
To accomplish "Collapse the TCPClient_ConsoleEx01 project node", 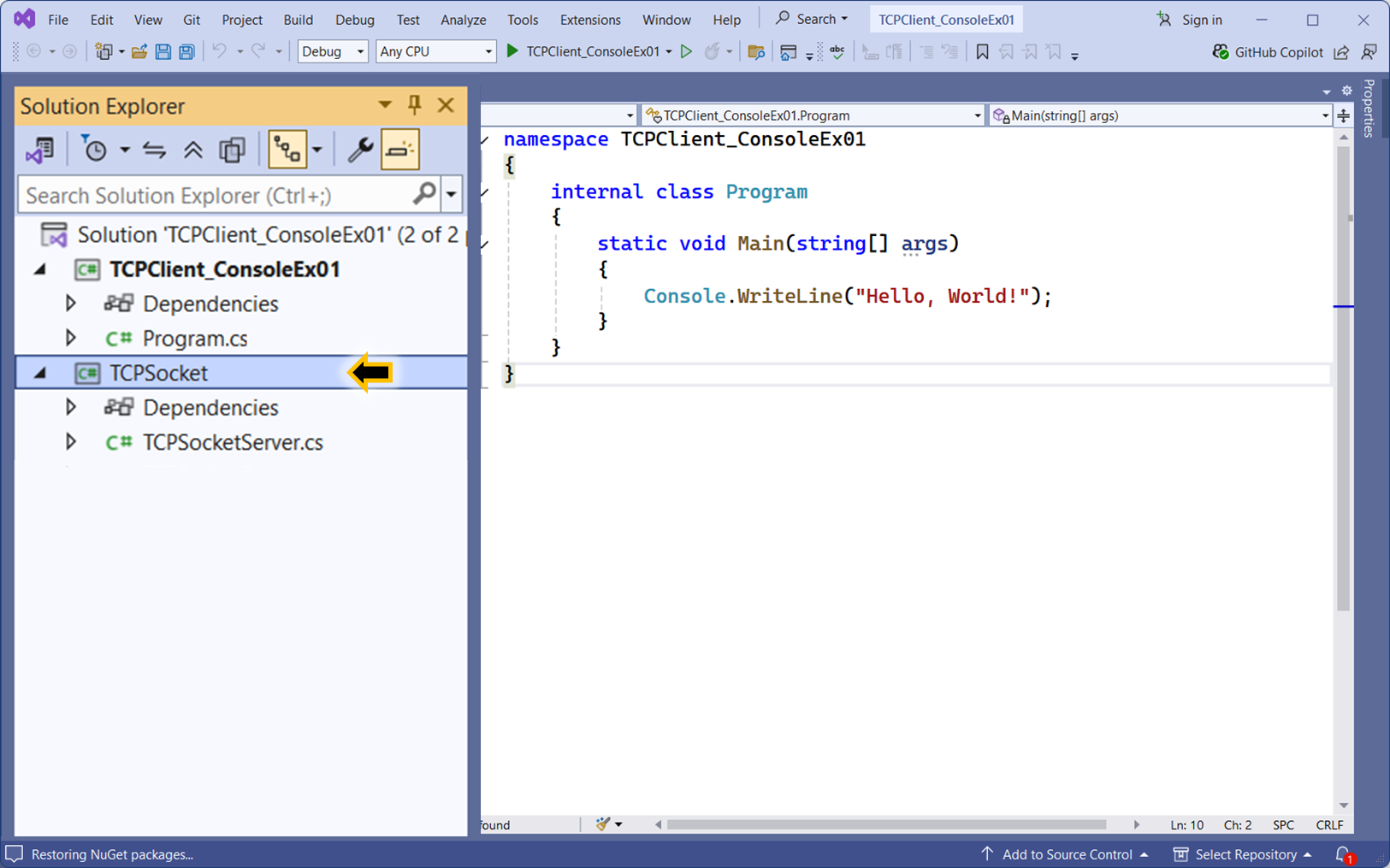I will click(40, 269).
